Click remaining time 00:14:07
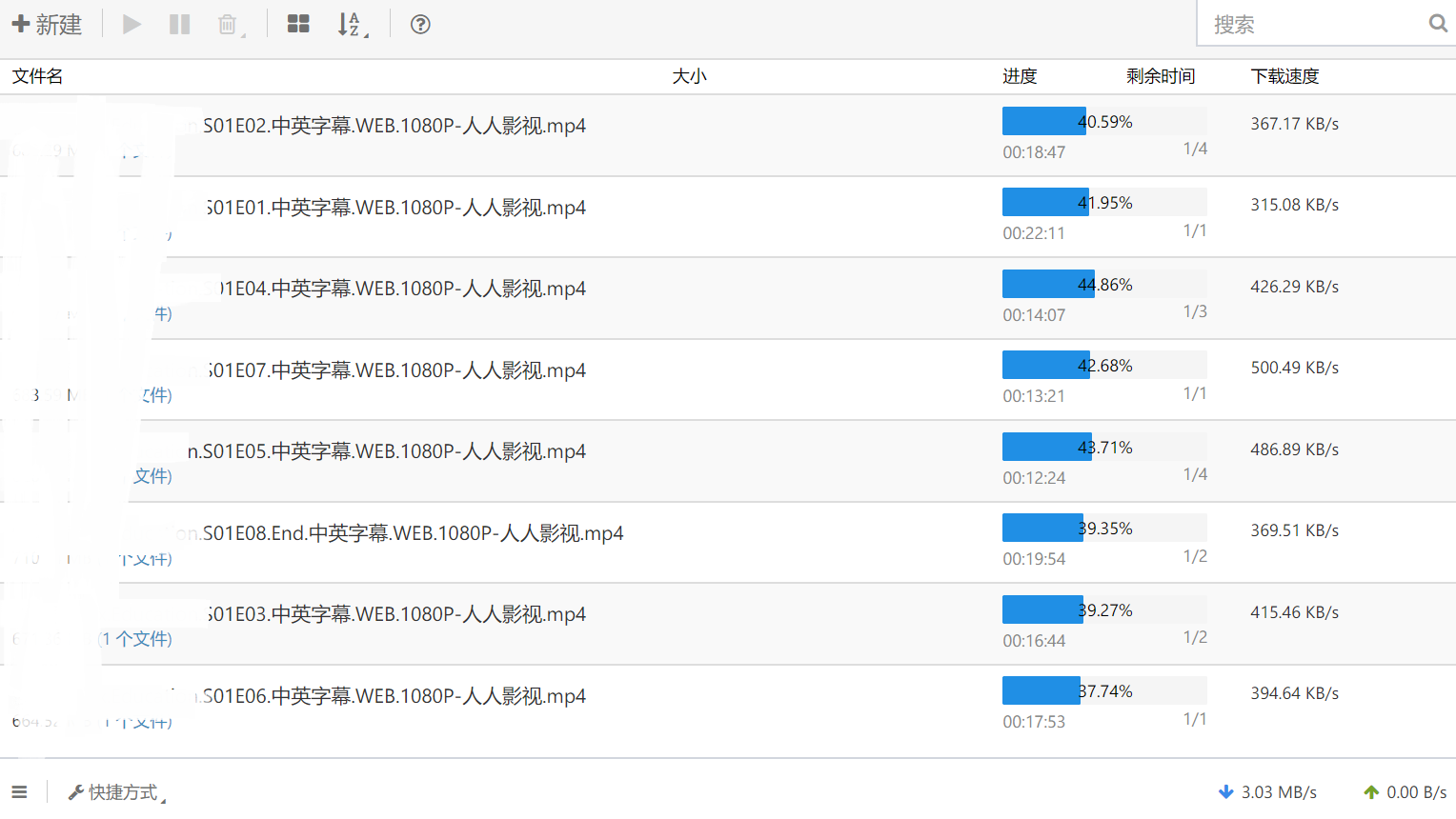Viewport: 1456px width, 819px height. (1034, 315)
